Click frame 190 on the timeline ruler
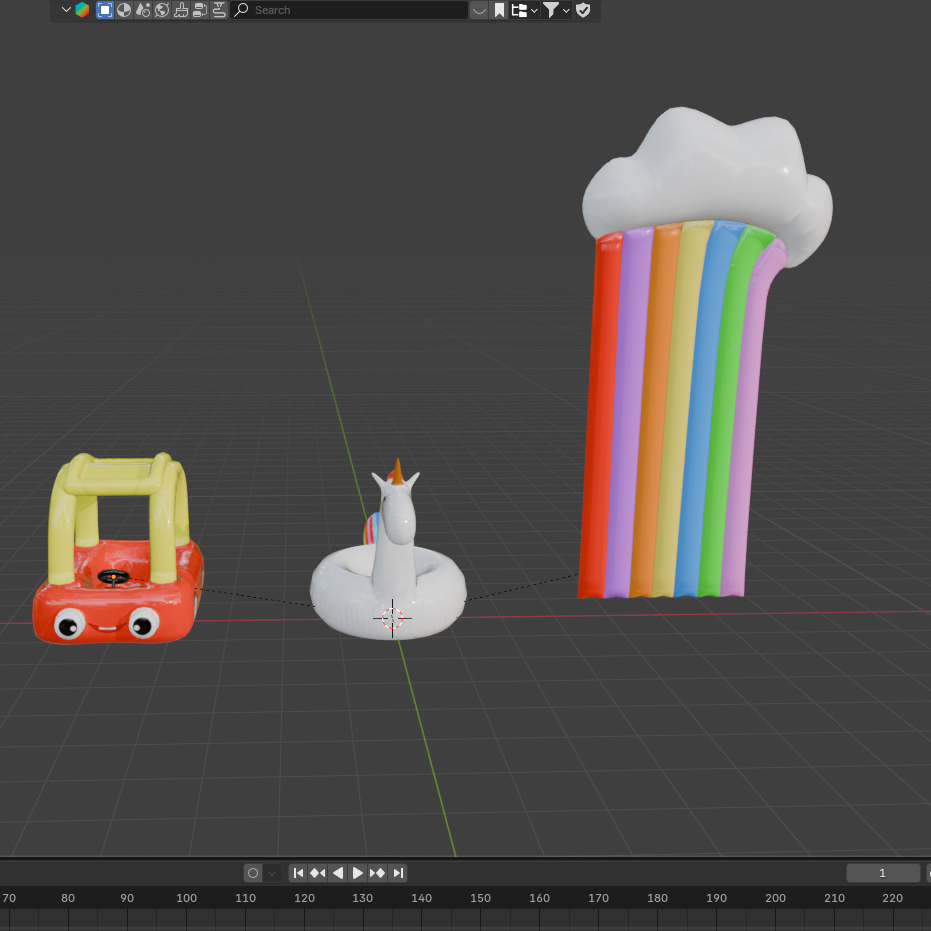The image size is (931, 931). pos(716,898)
